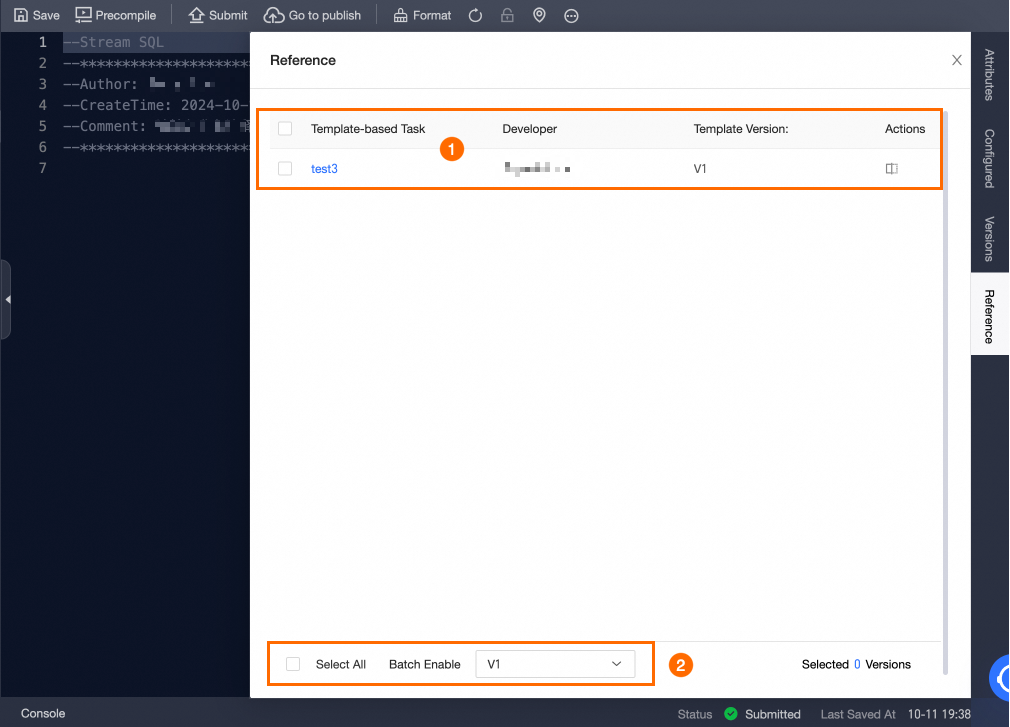Click the lock icon in the toolbar
Image resolution: width=1010 pixels, height=727 pixels.
507,15
